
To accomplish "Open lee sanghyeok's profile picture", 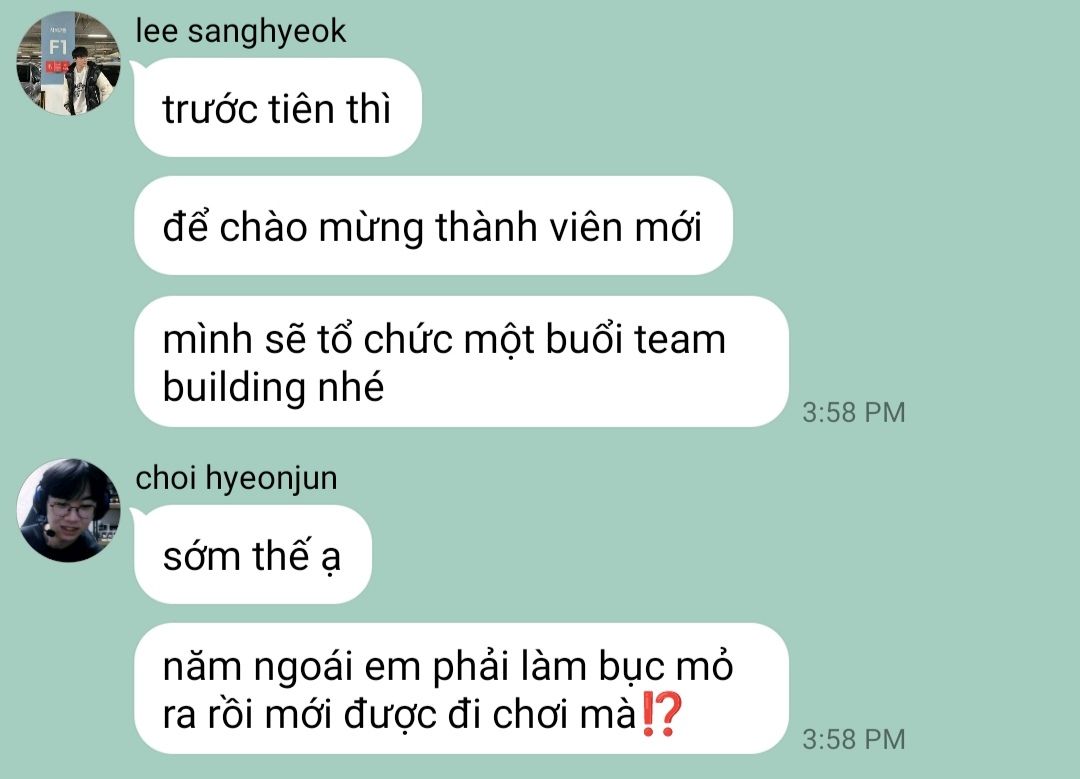I will tap(68, 63).
